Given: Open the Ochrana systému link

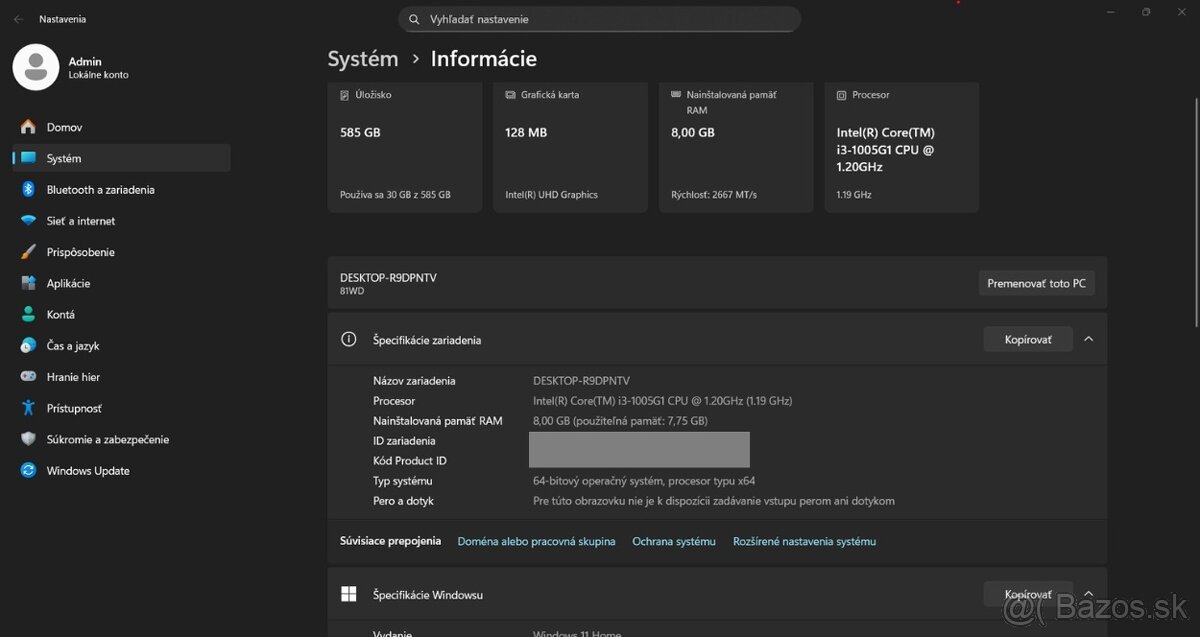Looking at the screenshot, I should click(x=673, y=541).
